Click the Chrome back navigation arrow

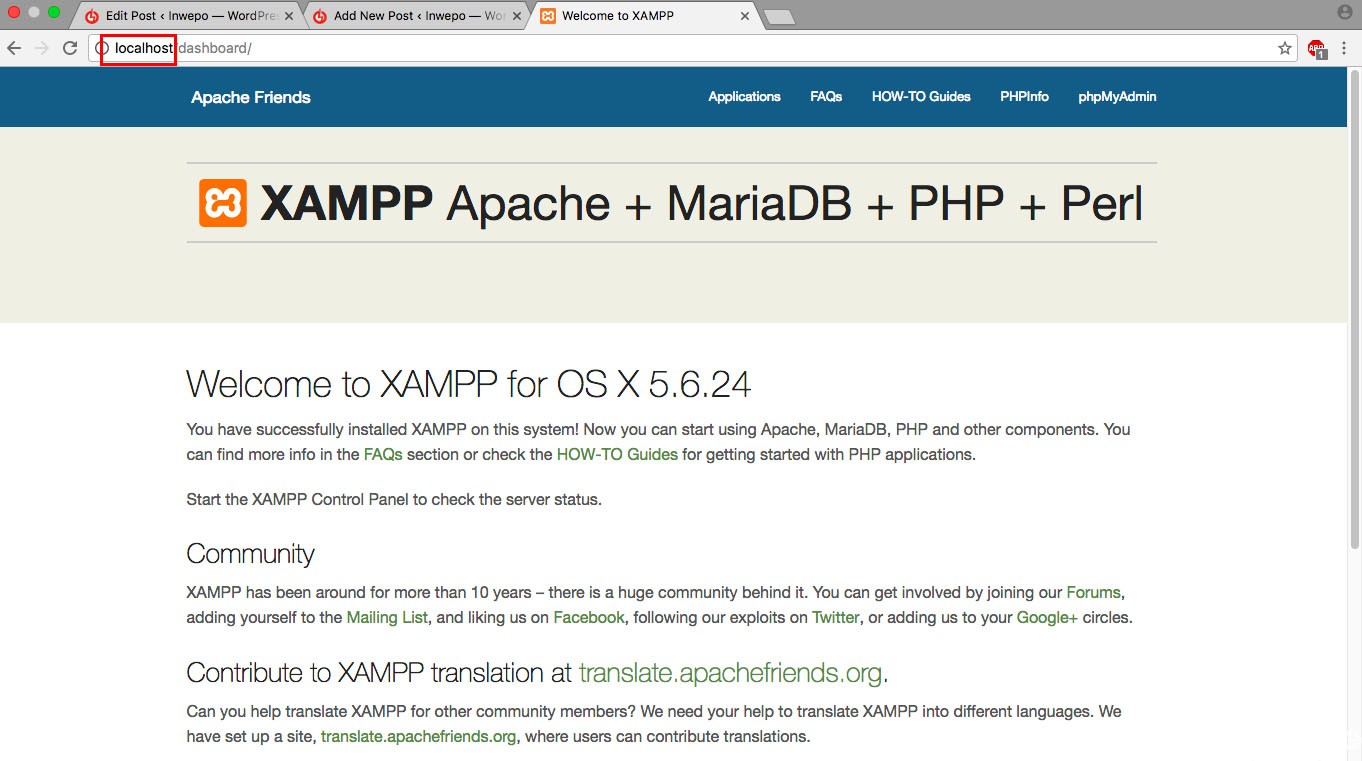tap(14, 47)
